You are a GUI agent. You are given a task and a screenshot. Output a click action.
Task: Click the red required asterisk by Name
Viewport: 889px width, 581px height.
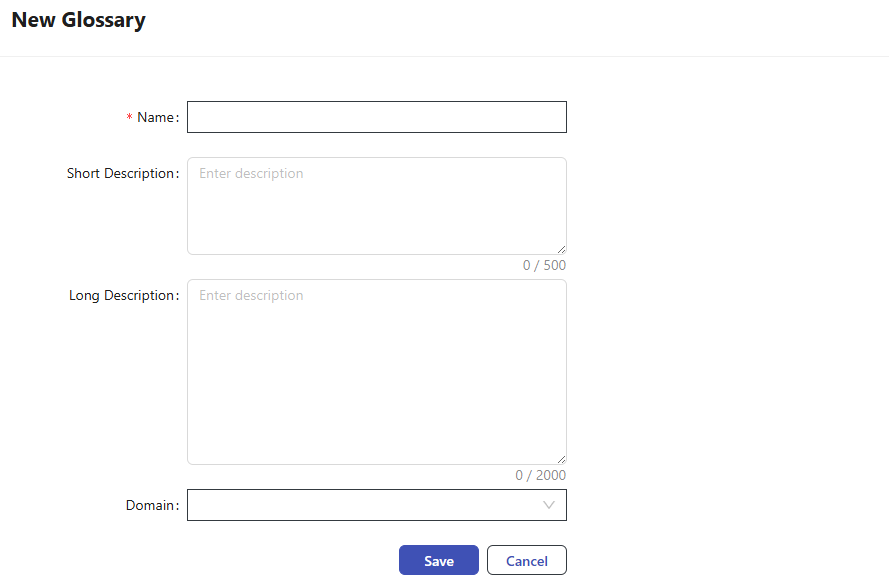[129, 118]
